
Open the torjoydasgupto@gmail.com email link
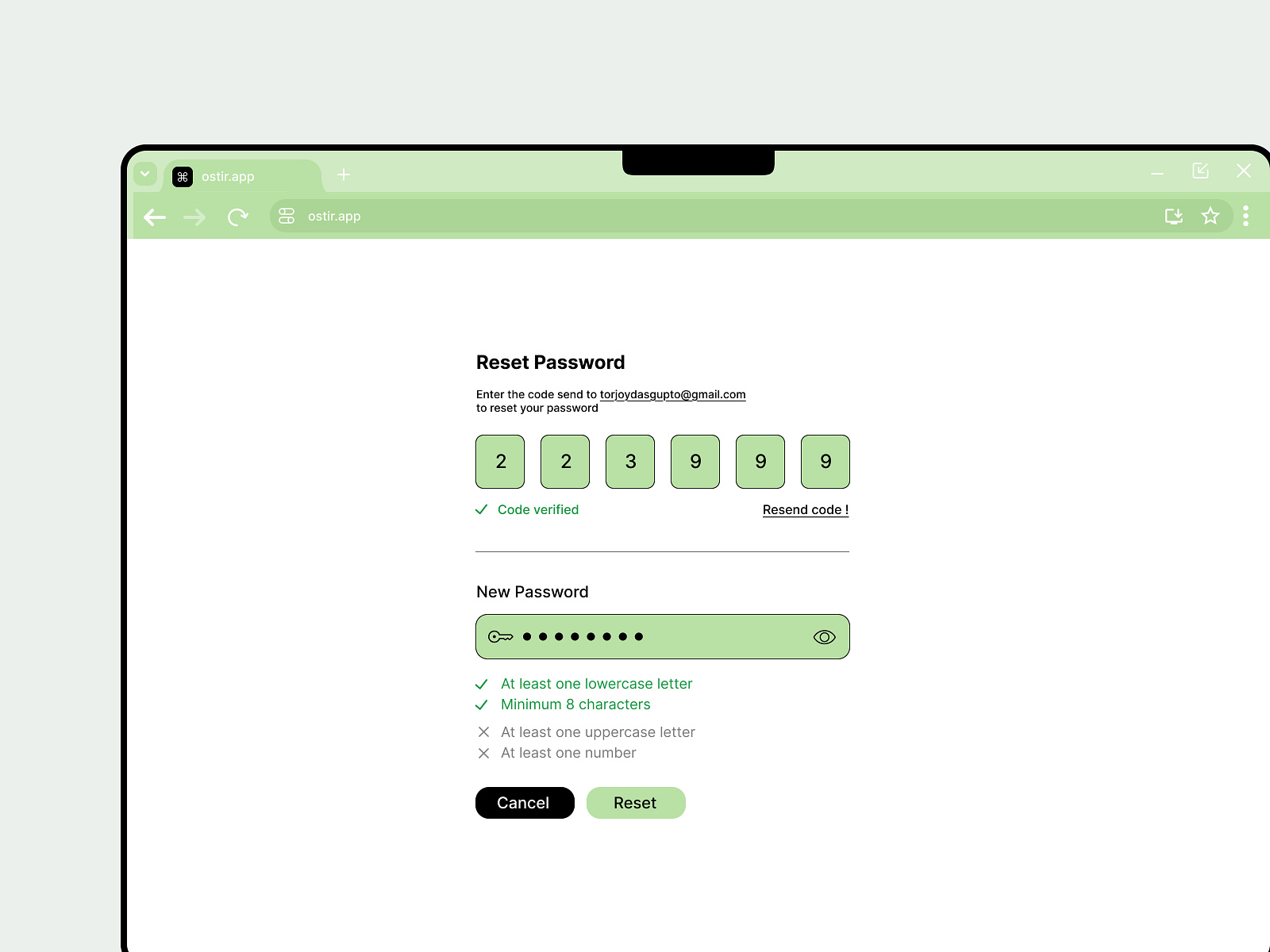click(x=672, y=394)
